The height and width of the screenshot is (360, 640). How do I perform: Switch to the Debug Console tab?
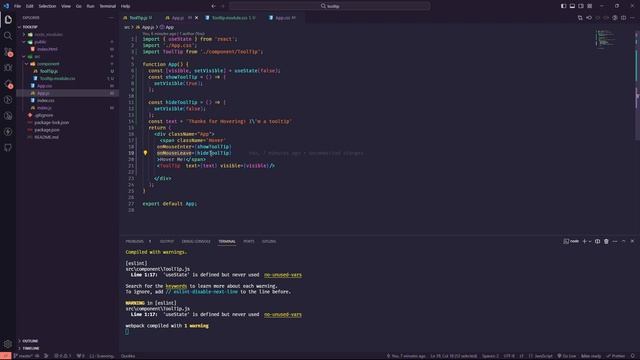(196, 241)
